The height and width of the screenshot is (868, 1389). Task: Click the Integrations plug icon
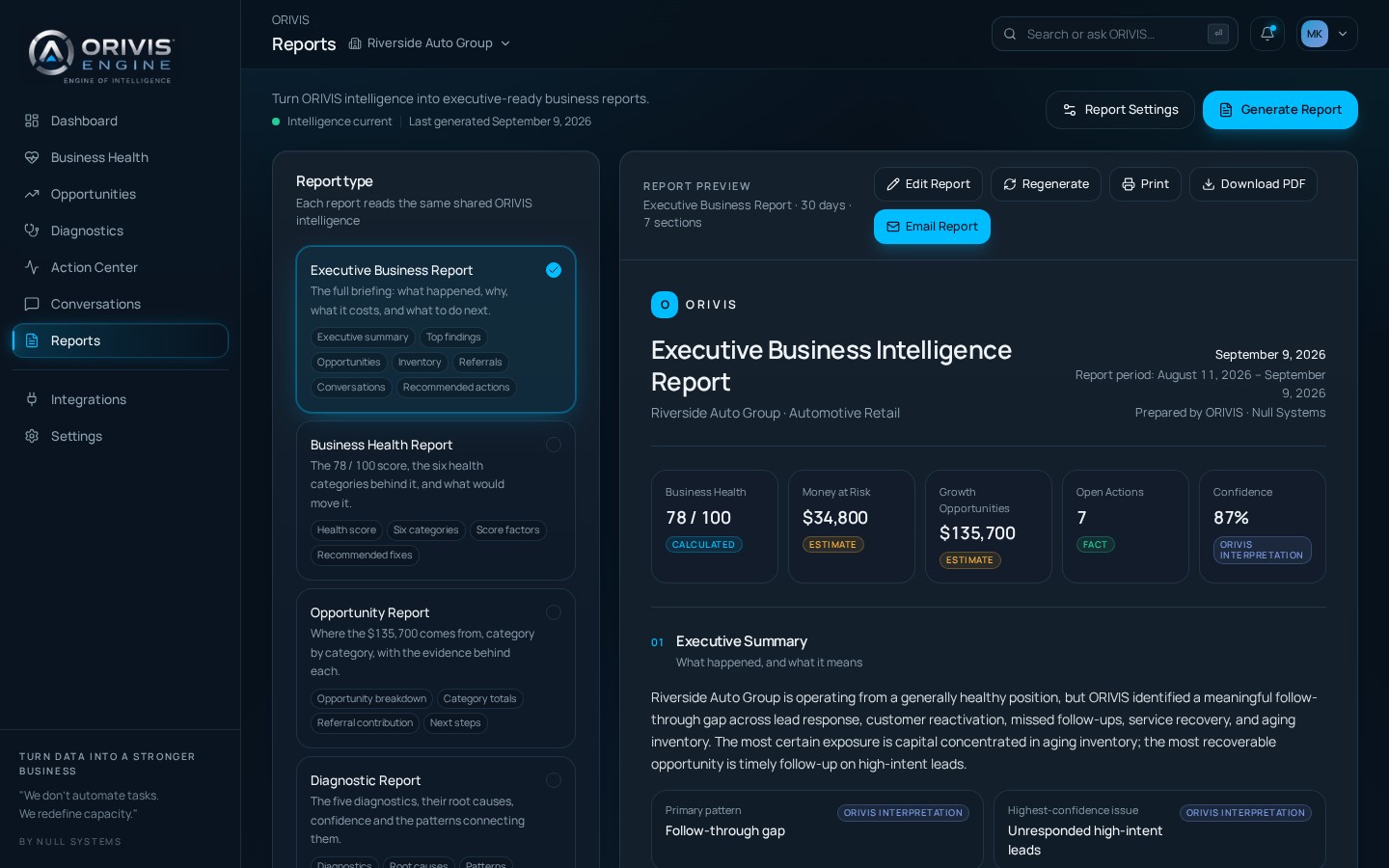[32, 399]
